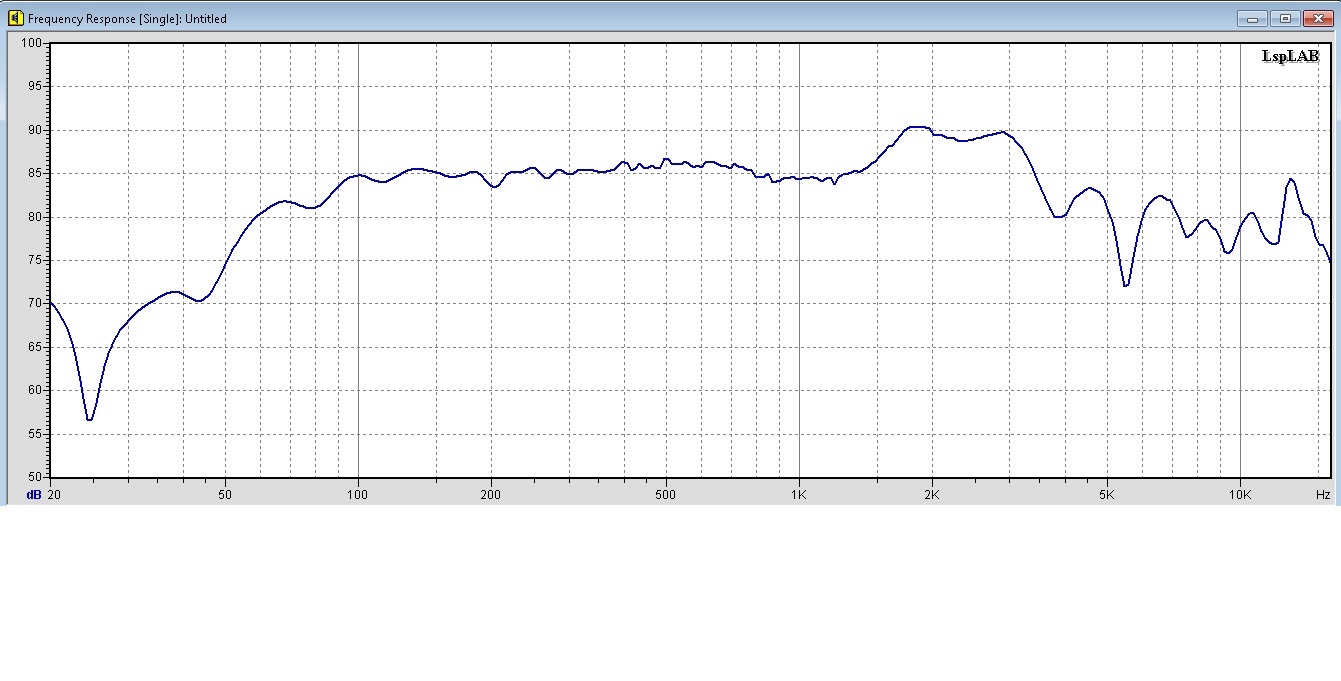This screenshot has height=681, width=1341.
Task: Click the 2K label on the frequency axis
Action: tap(932, 495)
